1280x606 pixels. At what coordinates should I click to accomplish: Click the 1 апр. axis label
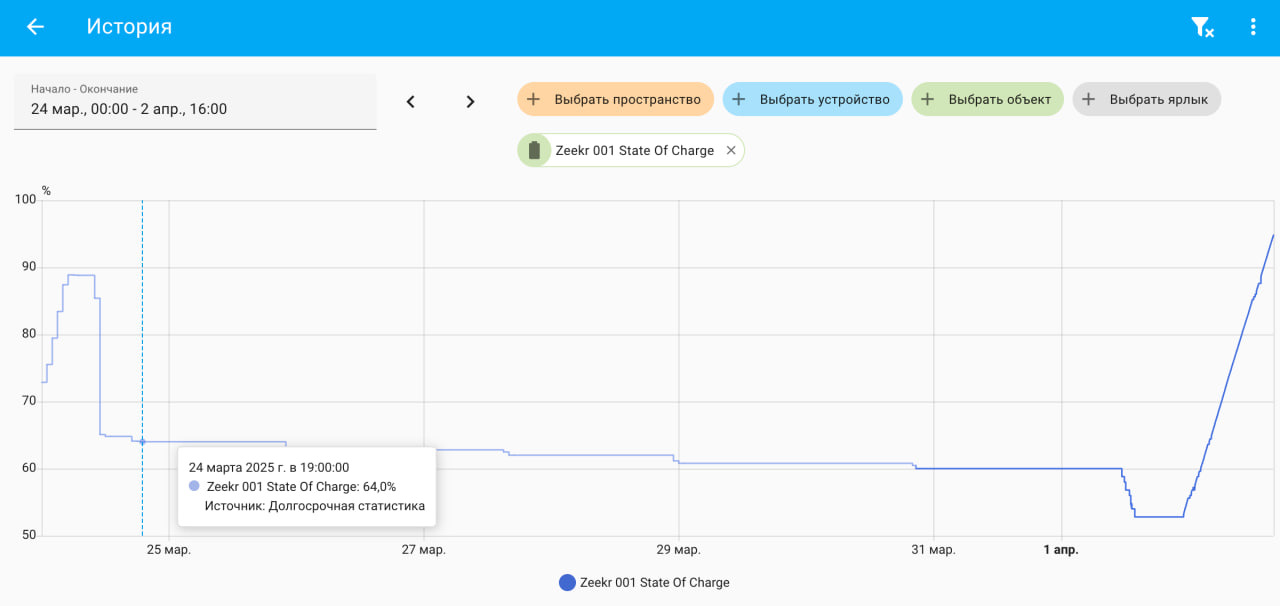pos(1061,550)
